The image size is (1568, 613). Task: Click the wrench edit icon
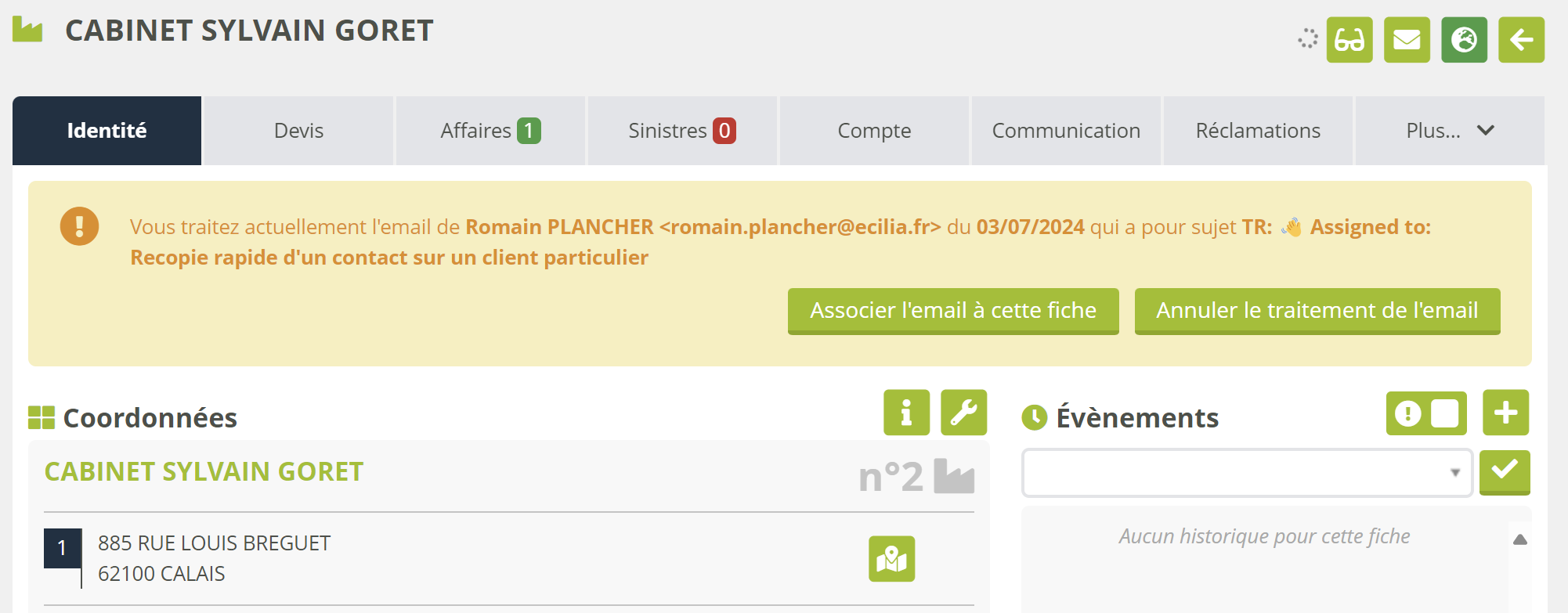tap(963, 413)
